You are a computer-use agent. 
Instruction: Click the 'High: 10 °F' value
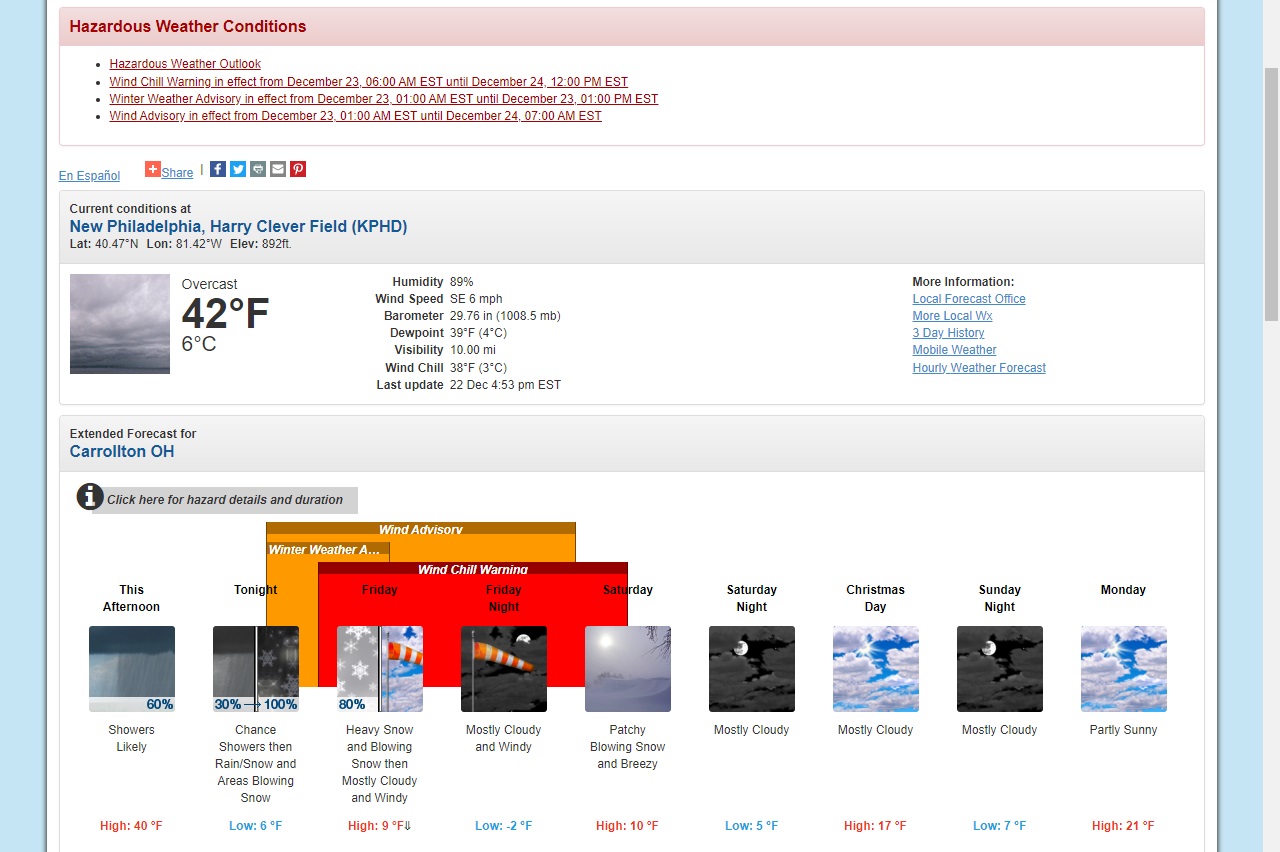(627, 826)
